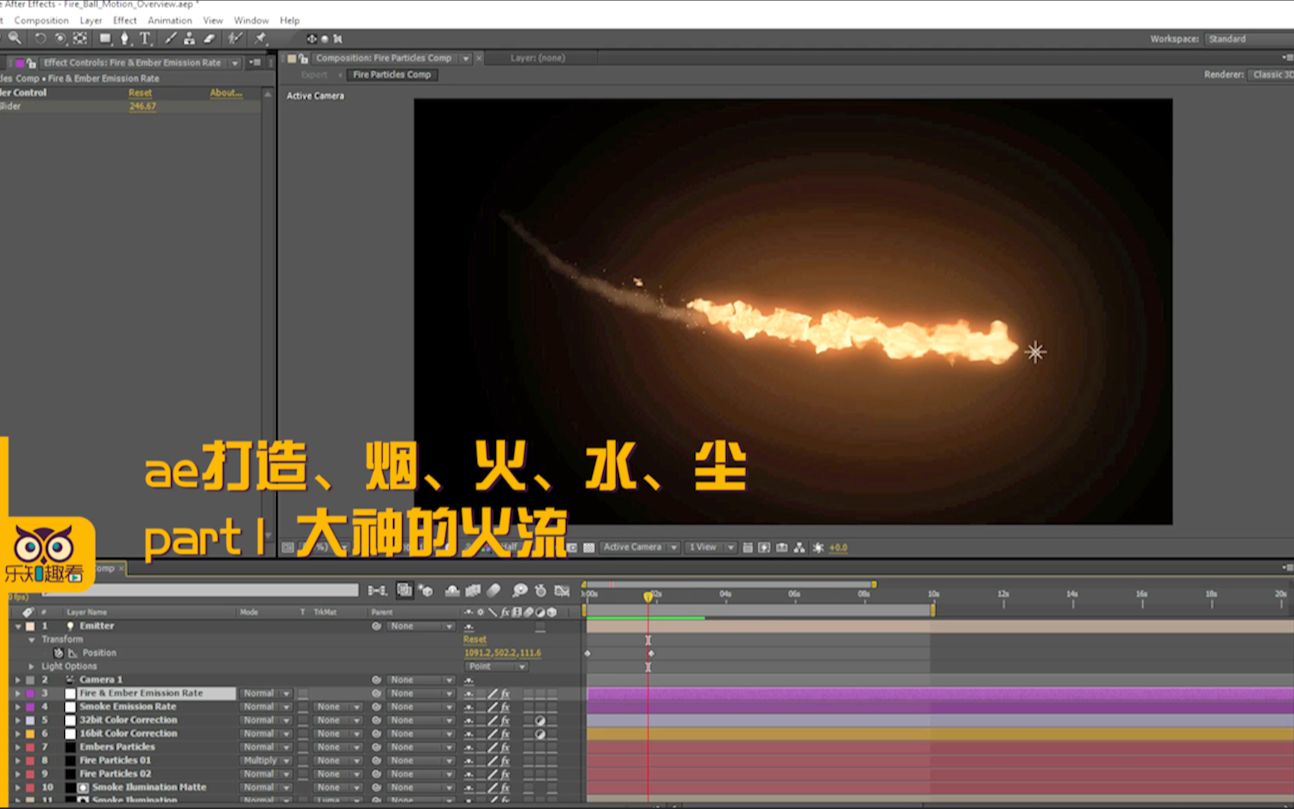
Task: Select the Rotation tool
Action: [x=41, y=39]
